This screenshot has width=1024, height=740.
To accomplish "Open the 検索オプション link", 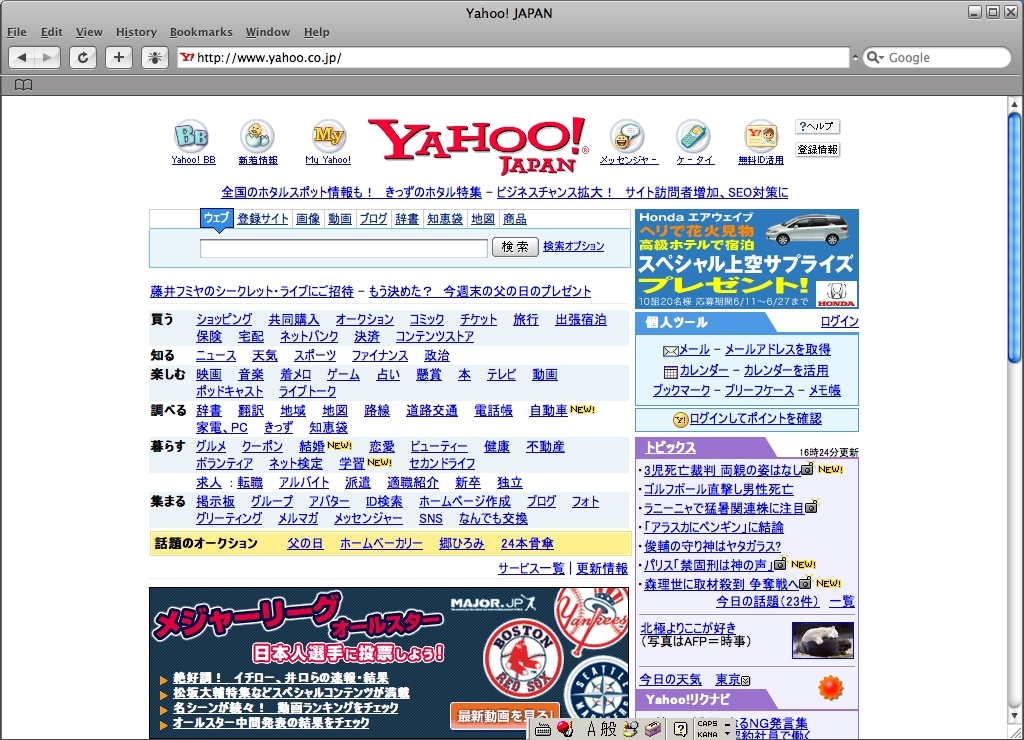I will click(x=573, y=246).
